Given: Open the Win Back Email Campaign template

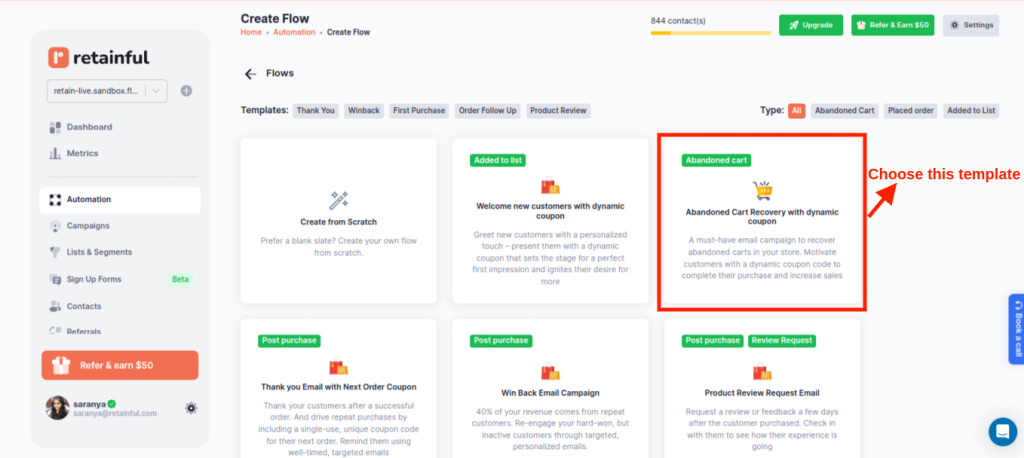Looking at the screenshot, I should point(550,393).
